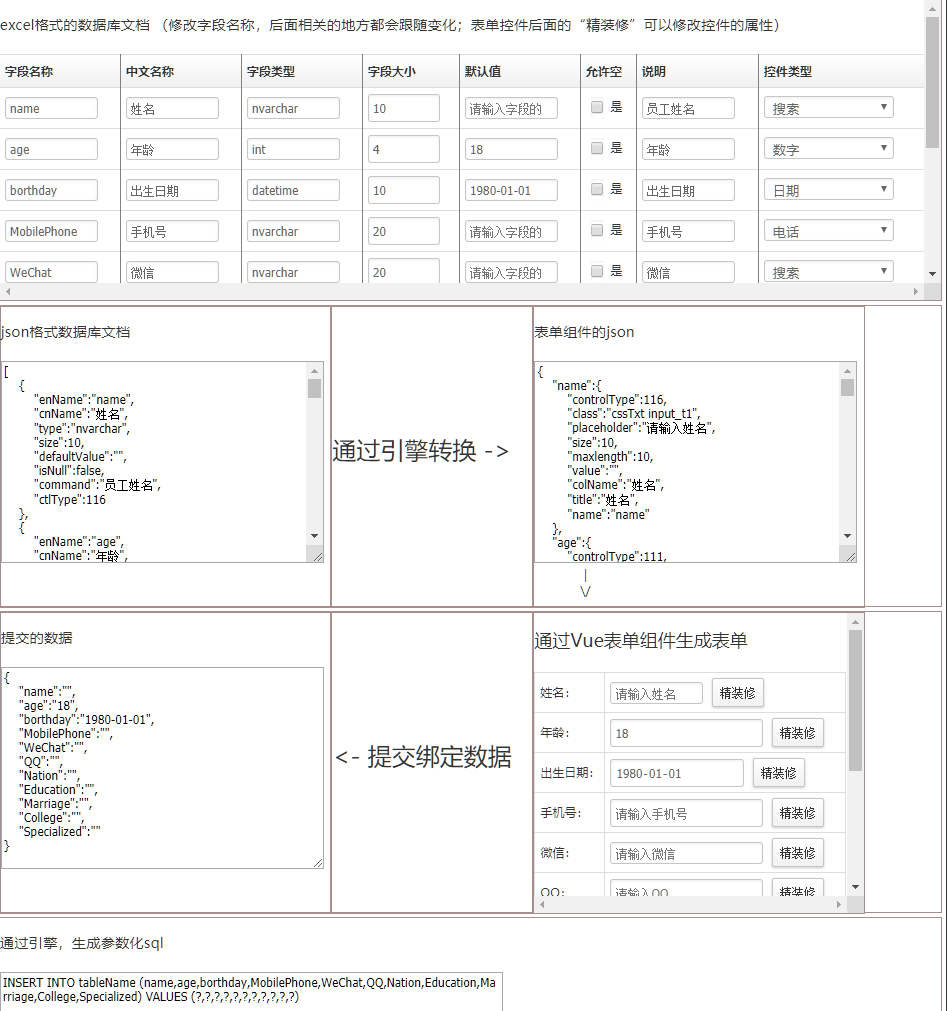Open control type dropdown showing 数字
Screen dimensions: 947x1011
828,149
